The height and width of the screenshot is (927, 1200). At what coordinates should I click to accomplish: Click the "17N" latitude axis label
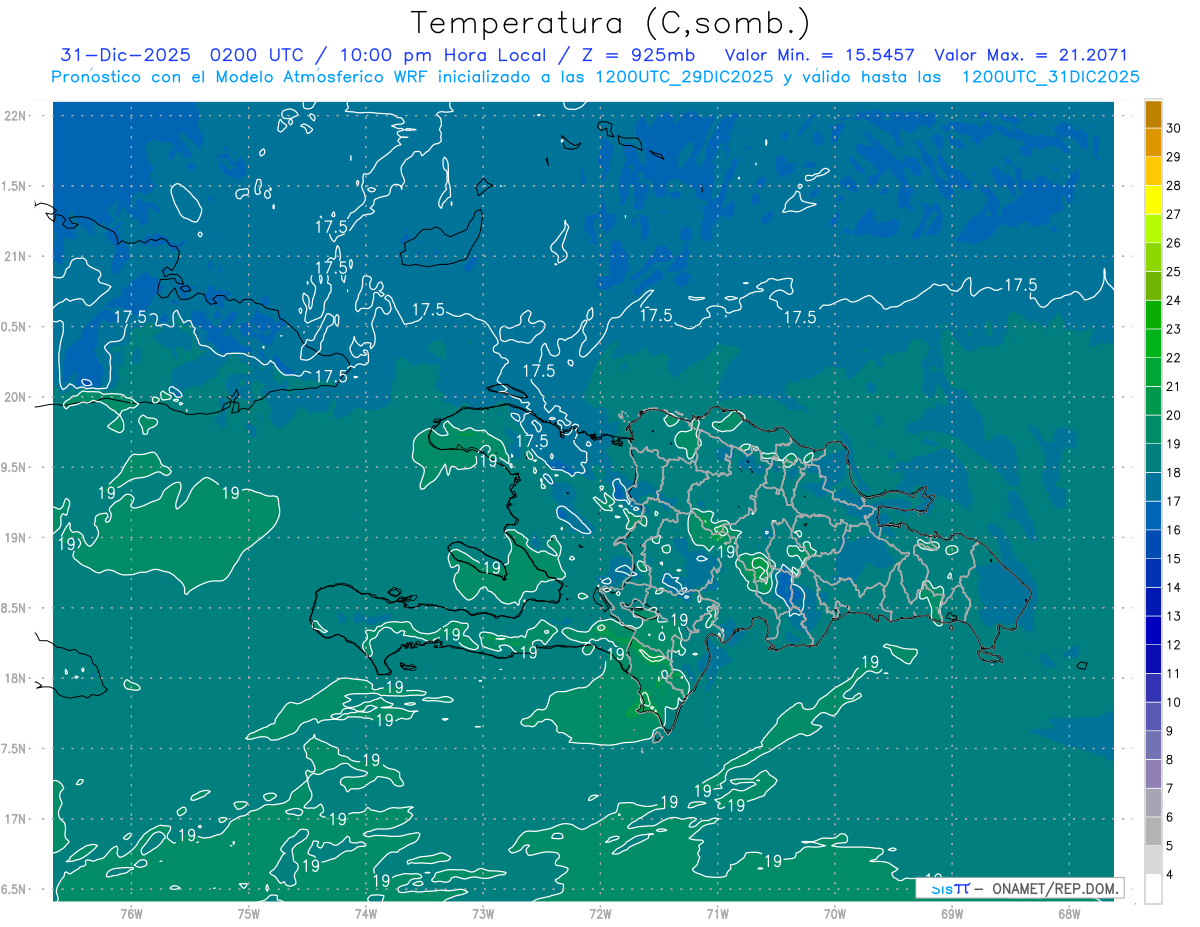point(16,819)
